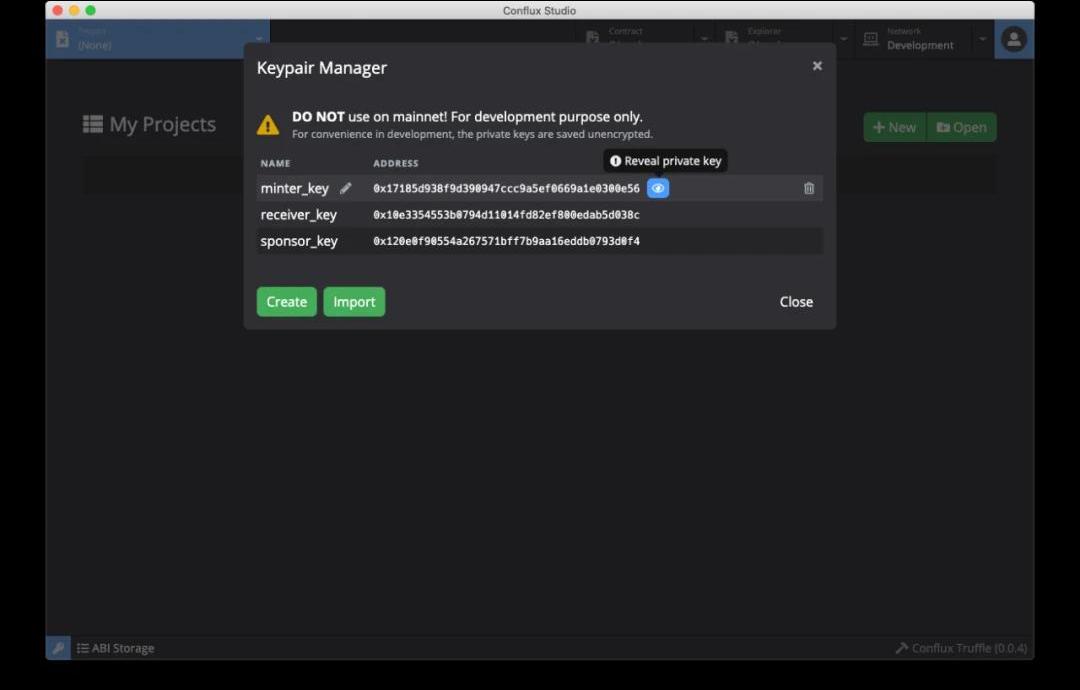Viewport: 1080px width, 690px height.
Task: Reveal the minter_key private key
Action: [657, 188]
